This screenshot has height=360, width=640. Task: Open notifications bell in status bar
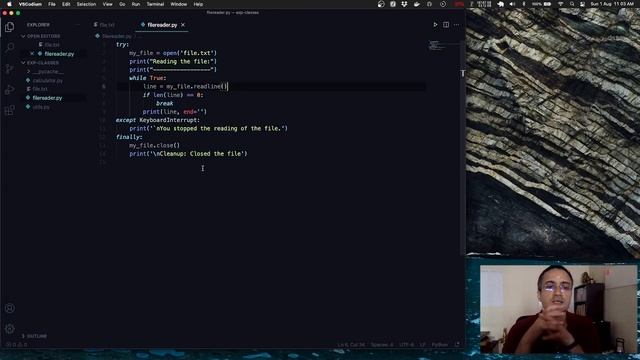457,344
